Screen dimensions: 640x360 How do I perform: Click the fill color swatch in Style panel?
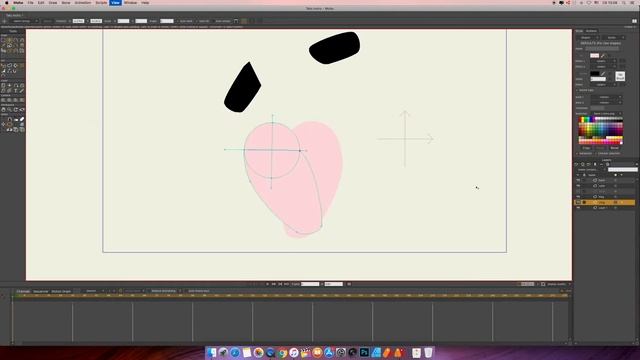pyautogui.click(x=595, y=56)
